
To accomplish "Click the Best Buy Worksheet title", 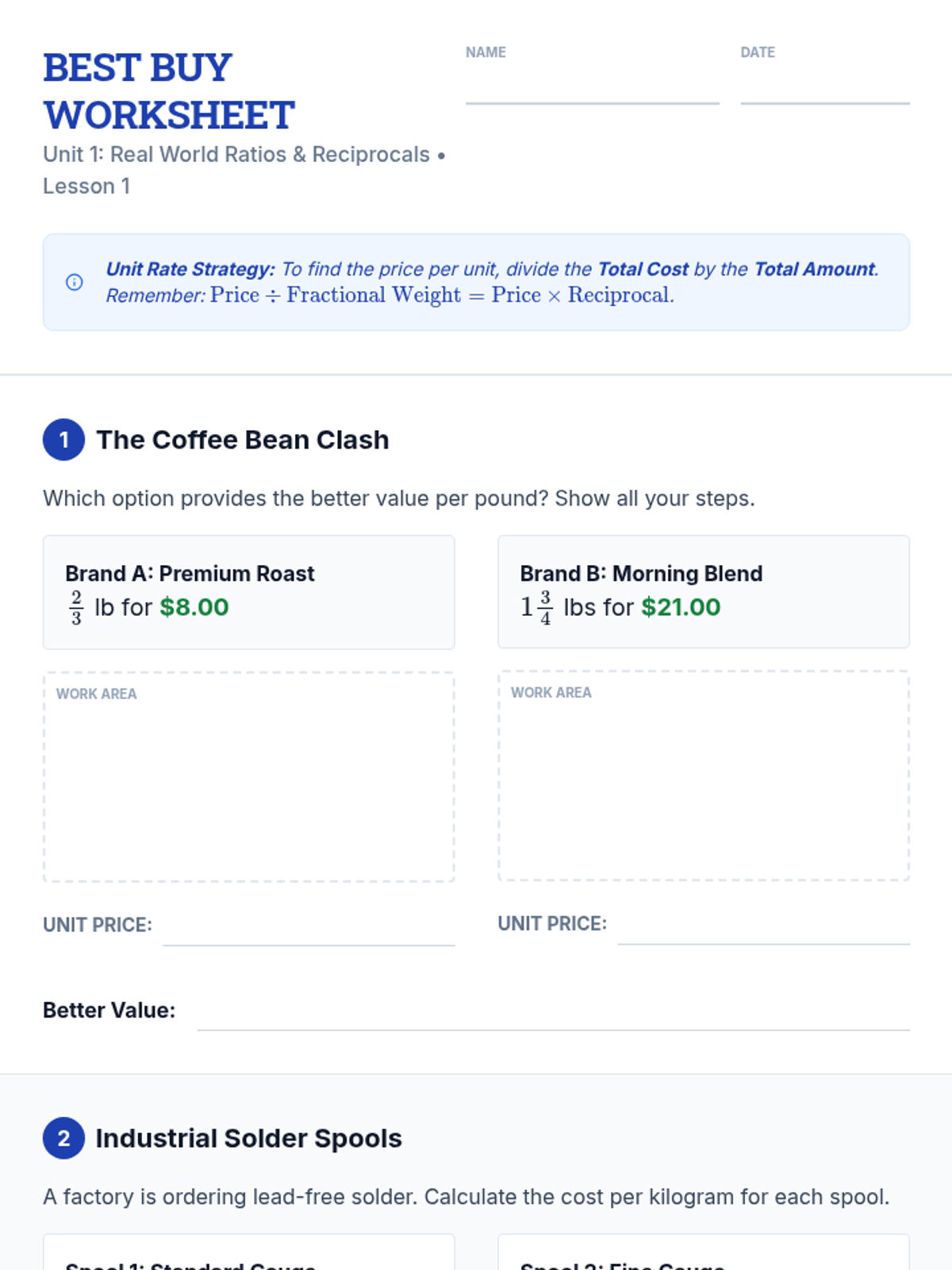I will click(169, 91).
